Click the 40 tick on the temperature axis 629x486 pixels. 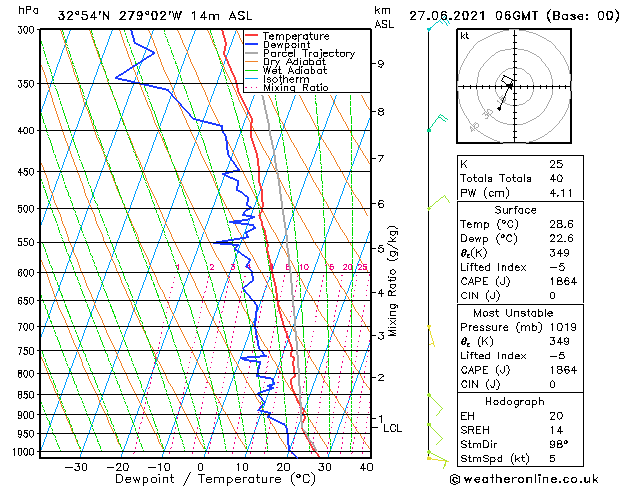tap(366, 467)
